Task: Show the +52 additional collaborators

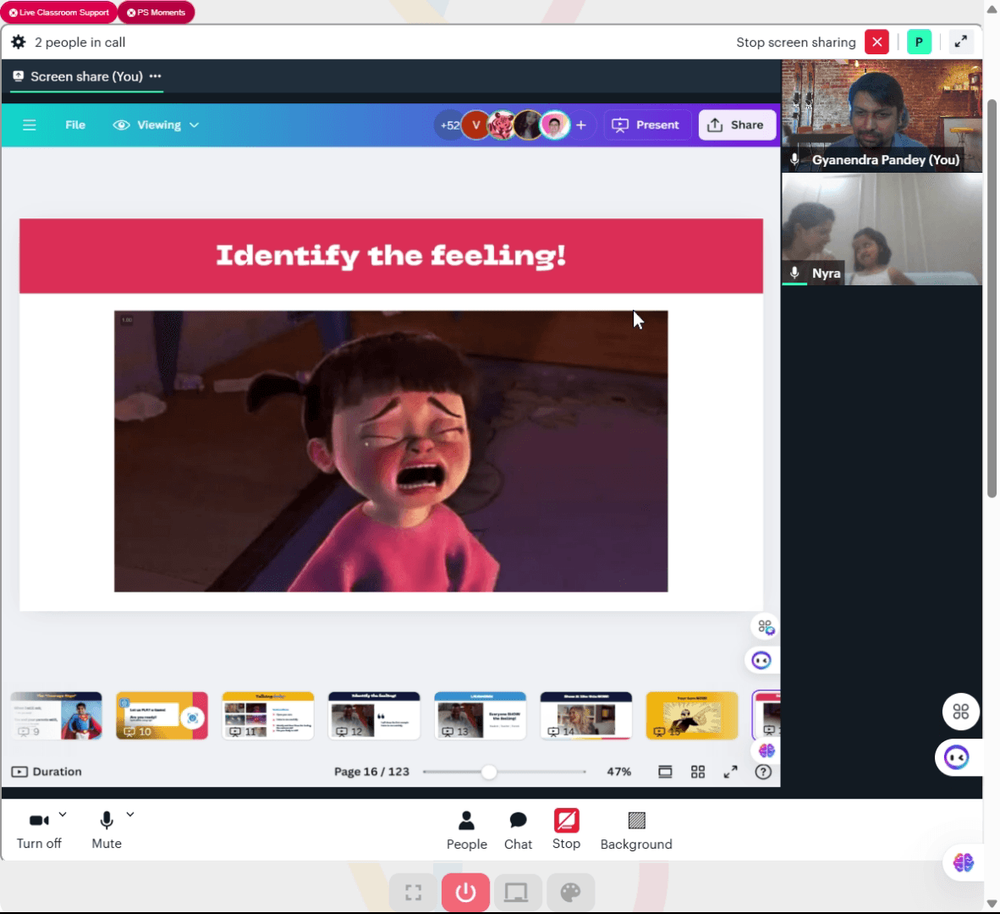Action: [x=449, y=125]
